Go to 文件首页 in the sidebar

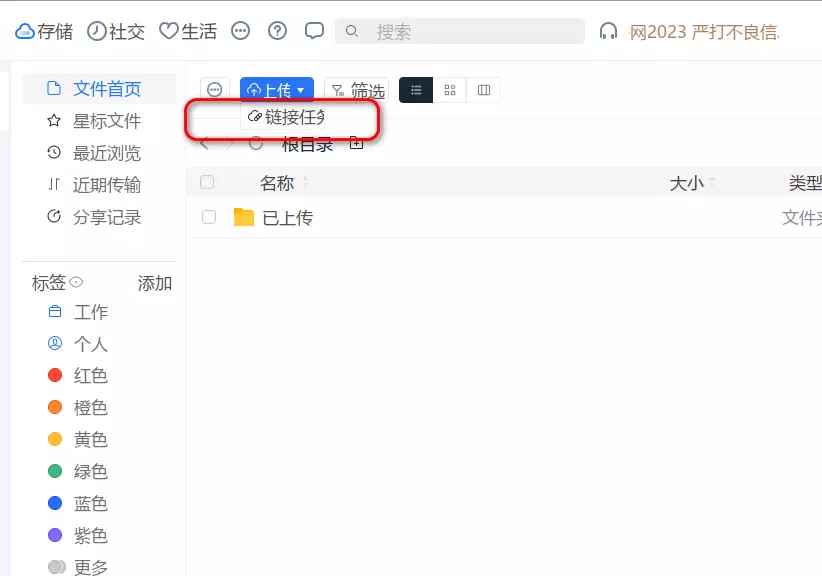[100, 89]
